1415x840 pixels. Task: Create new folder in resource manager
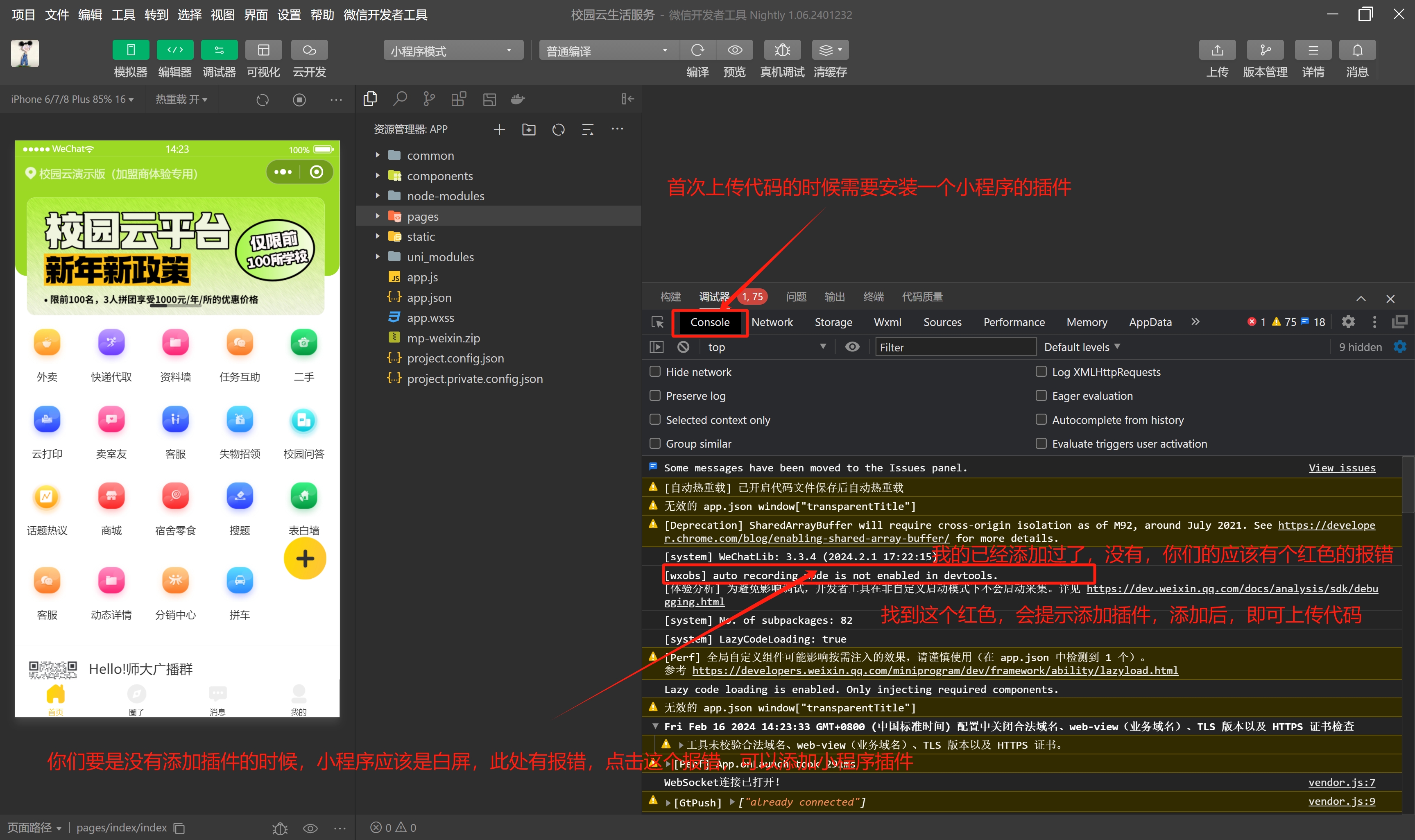(x=529, y=129)
